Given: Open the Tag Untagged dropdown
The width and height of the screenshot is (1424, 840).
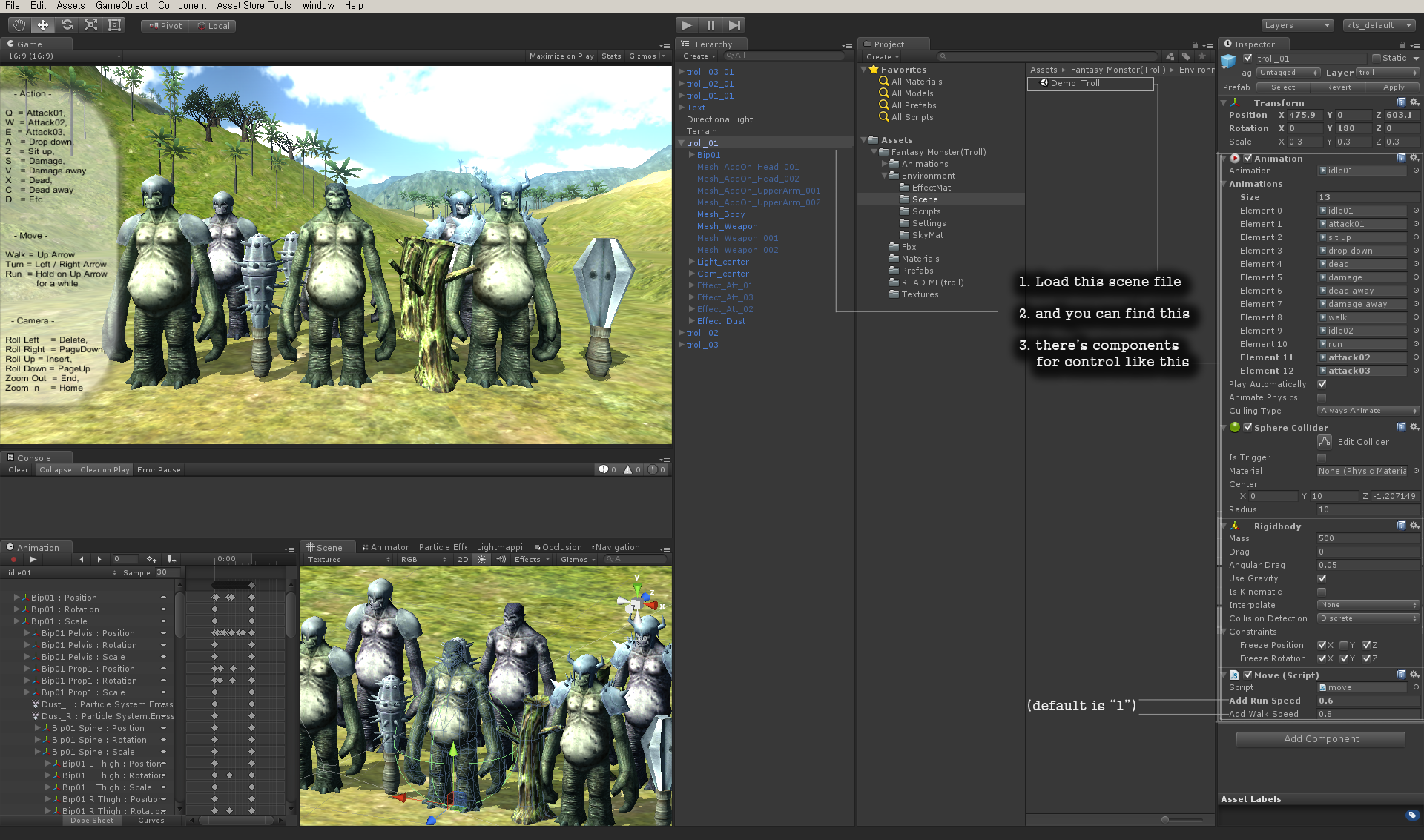Looking at the screenshot, I should [1288, 73].
